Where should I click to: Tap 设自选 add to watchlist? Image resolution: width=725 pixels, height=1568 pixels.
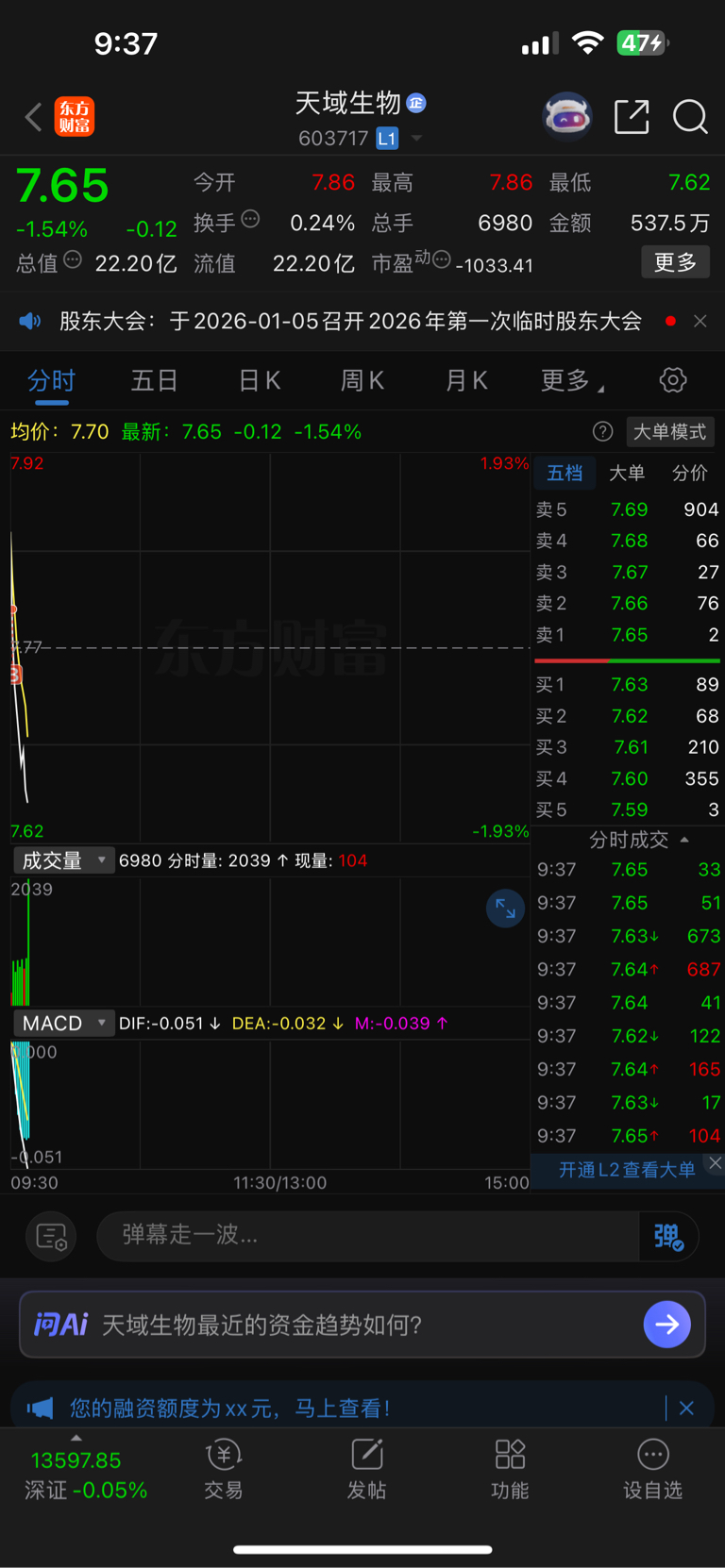coord(652,1470)
